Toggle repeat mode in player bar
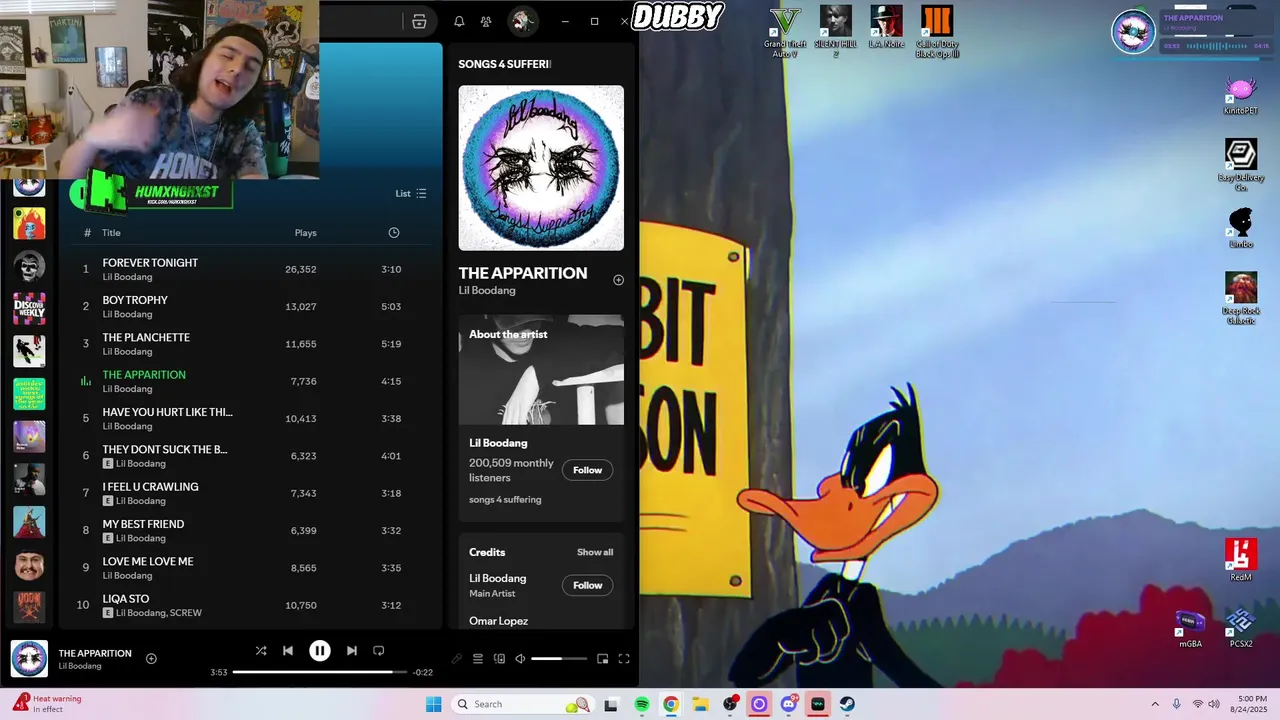Viewport: 1280px width, 720px height. [x=379, y=651]
